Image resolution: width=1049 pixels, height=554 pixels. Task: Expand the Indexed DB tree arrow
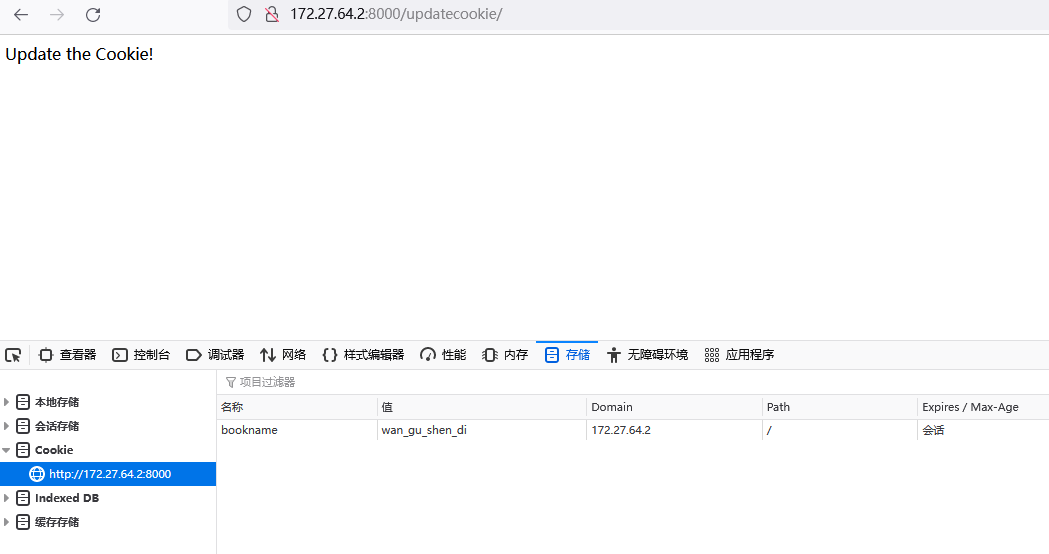(6, 498)
